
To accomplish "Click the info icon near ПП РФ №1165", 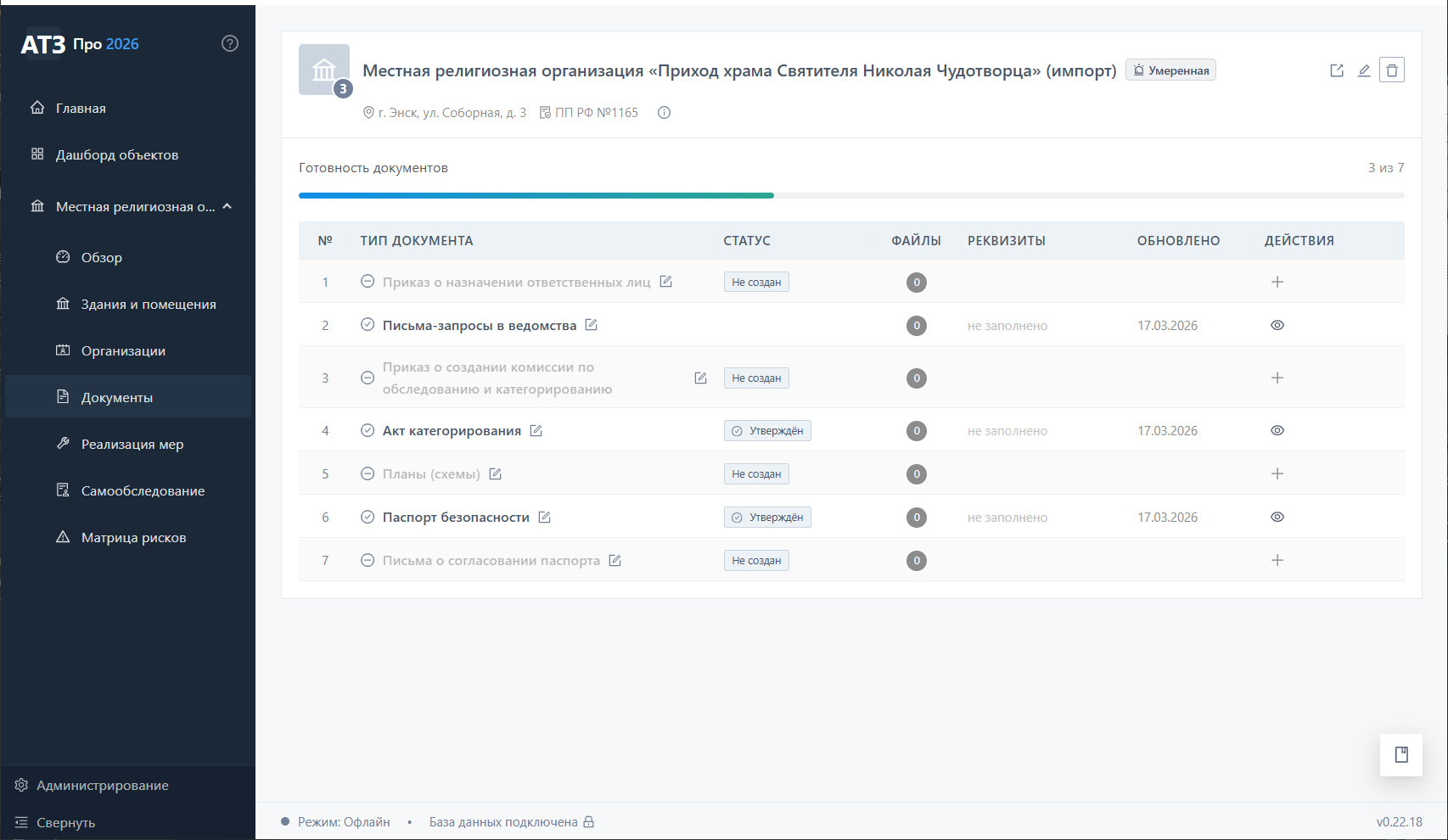I will click(665, 112).
